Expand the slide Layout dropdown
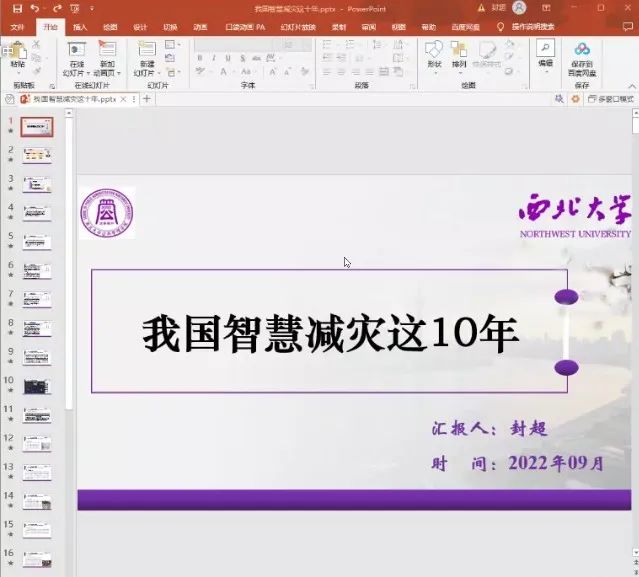 (x=170, y=45)
